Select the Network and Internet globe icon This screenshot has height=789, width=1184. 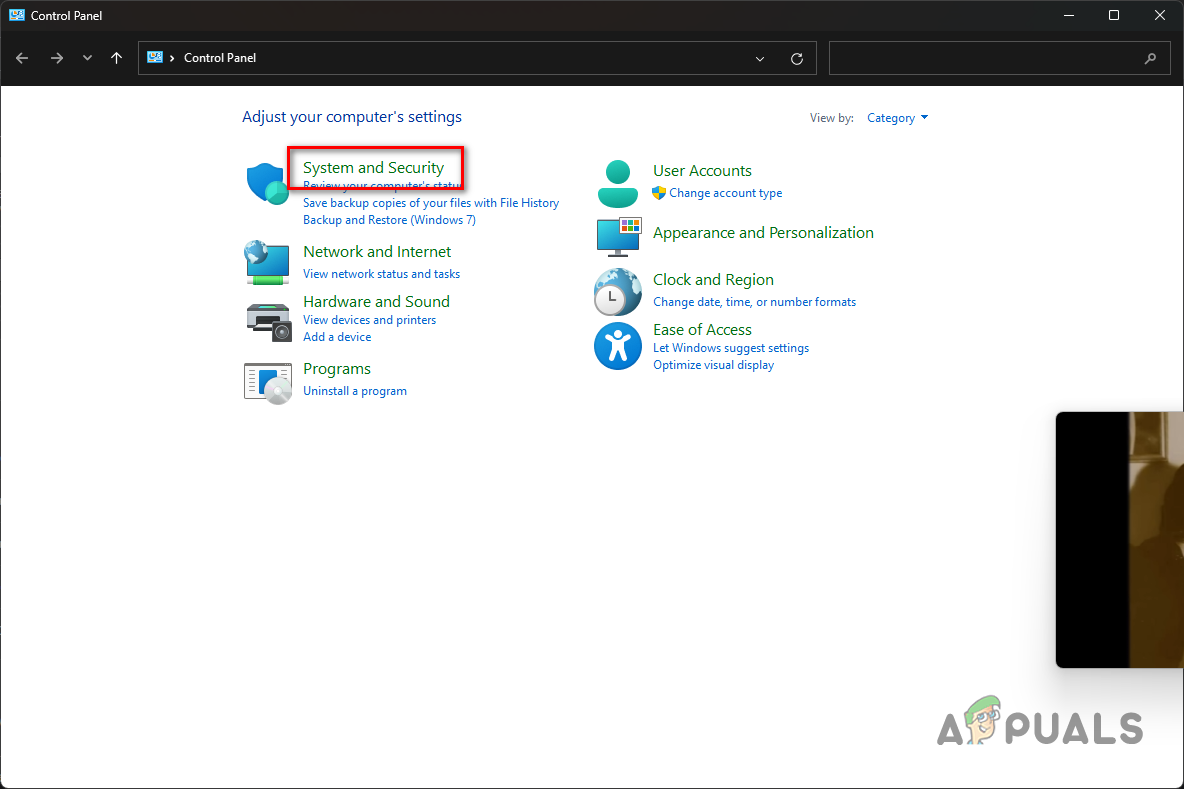pos(266,263)
